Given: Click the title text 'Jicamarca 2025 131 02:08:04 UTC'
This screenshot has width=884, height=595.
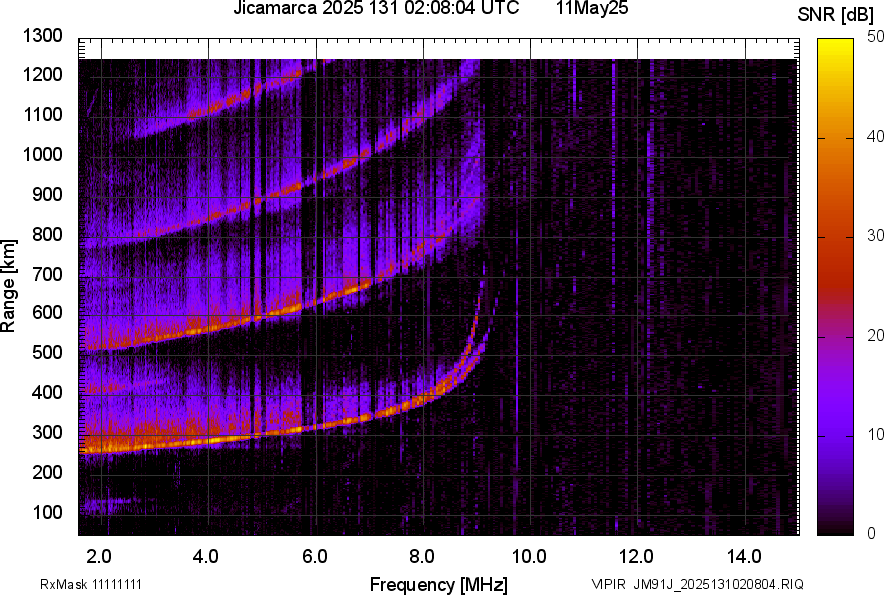Looking at the screenshot, I should pyautogui.click(x=376, y=8).
